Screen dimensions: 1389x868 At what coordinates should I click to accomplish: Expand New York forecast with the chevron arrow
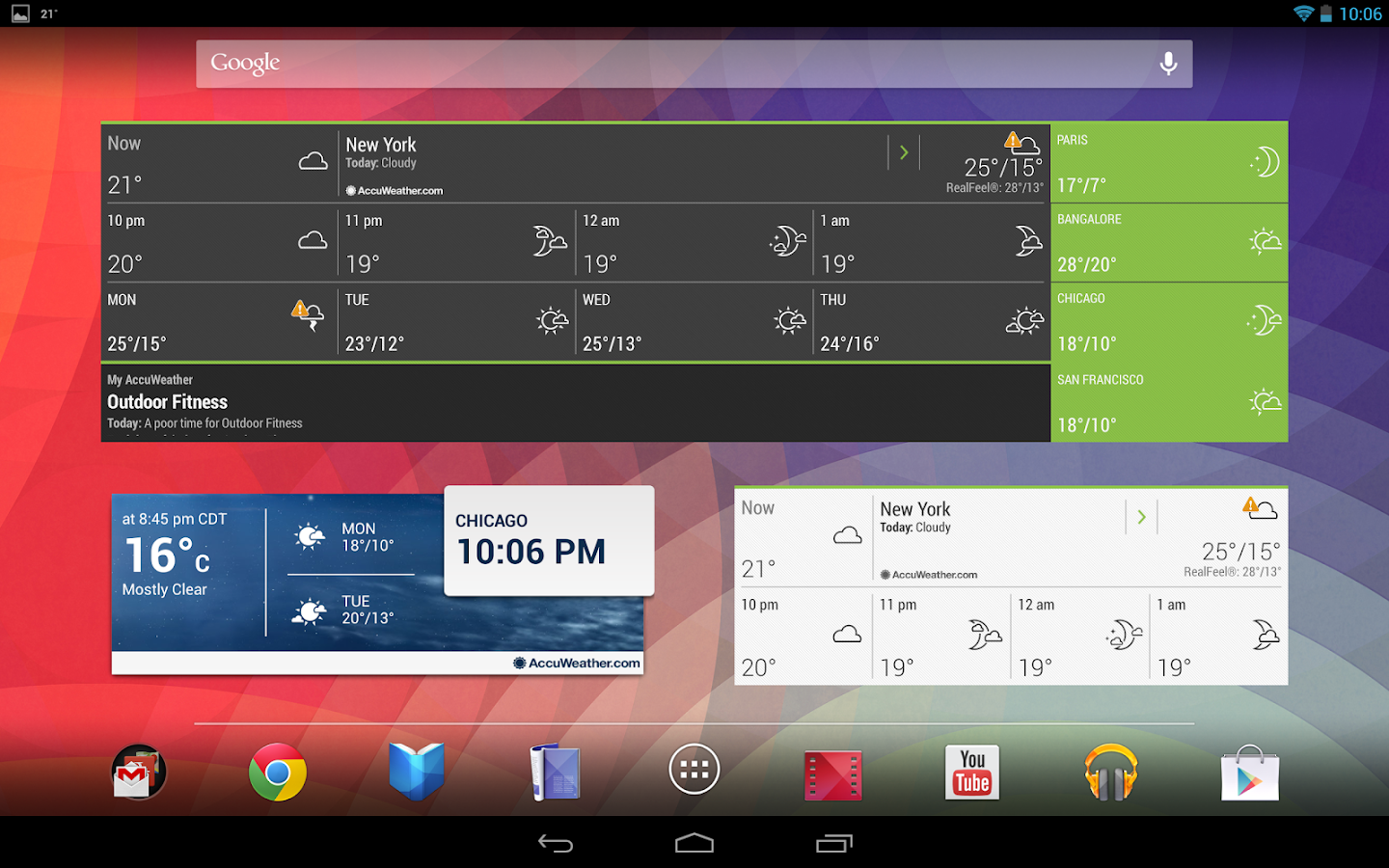click(904, 151)
